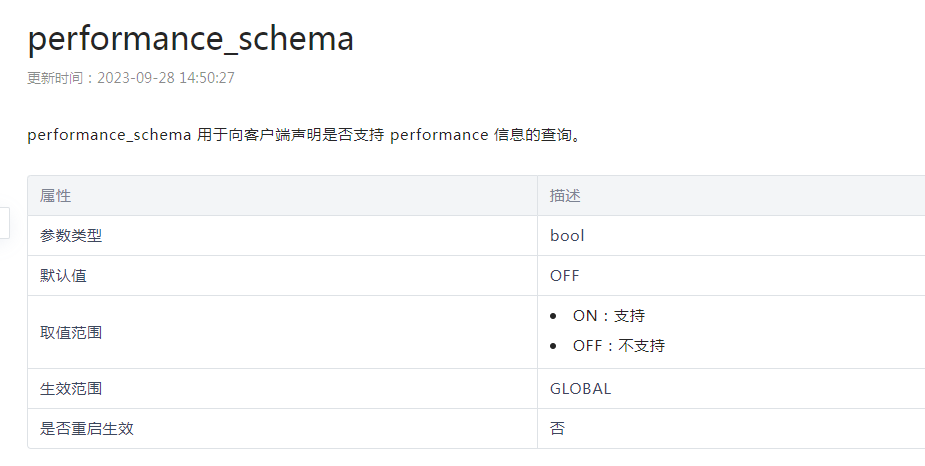Click the bullet dot before OFF：不支持 option
925x466 pixels.
[x=553, y=346]
